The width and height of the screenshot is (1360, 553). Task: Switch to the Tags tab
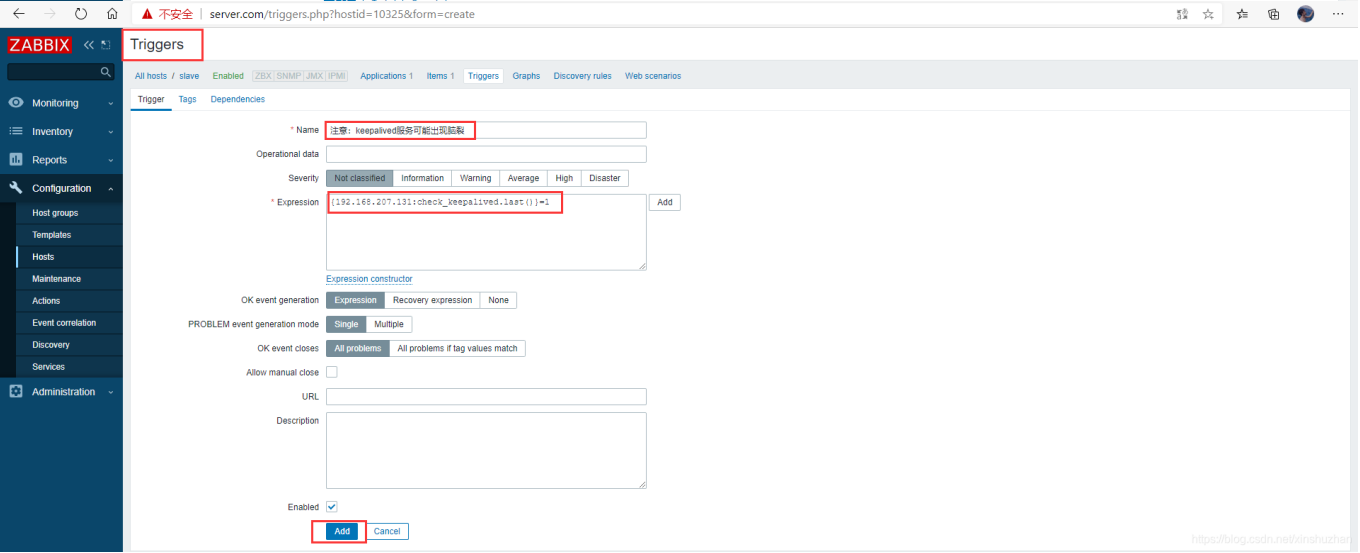[x=187, y=99]
